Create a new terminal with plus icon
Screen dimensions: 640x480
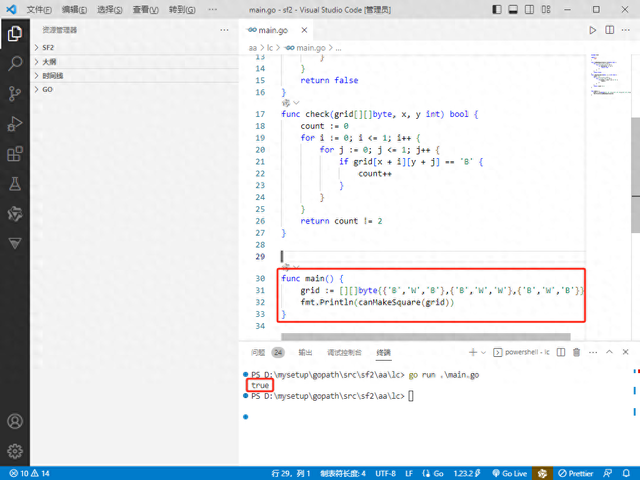[473, 352]
